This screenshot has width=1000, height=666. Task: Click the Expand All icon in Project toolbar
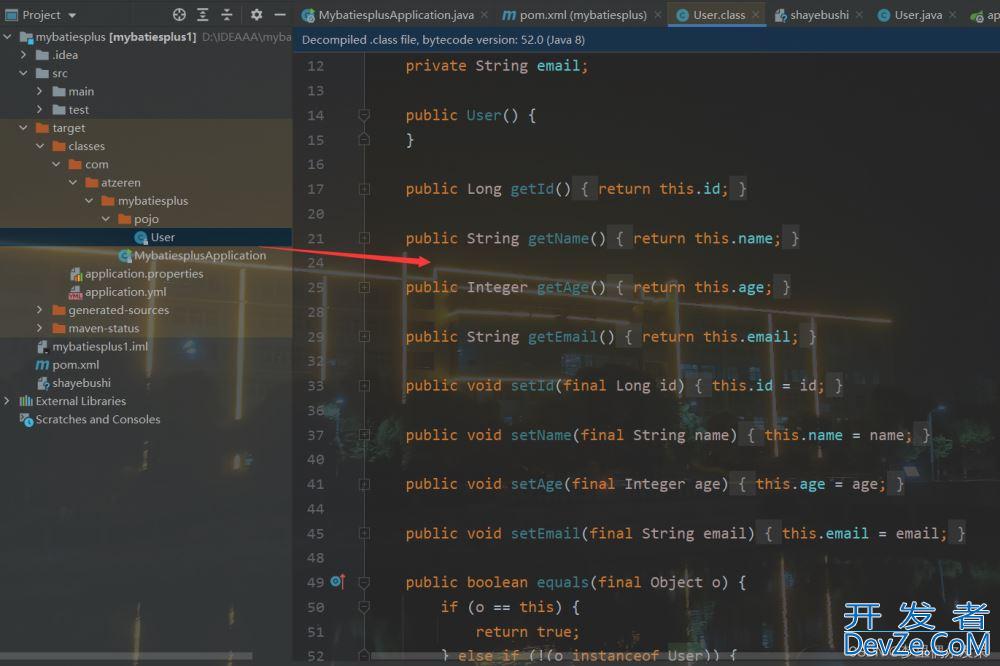click(203, 15)
